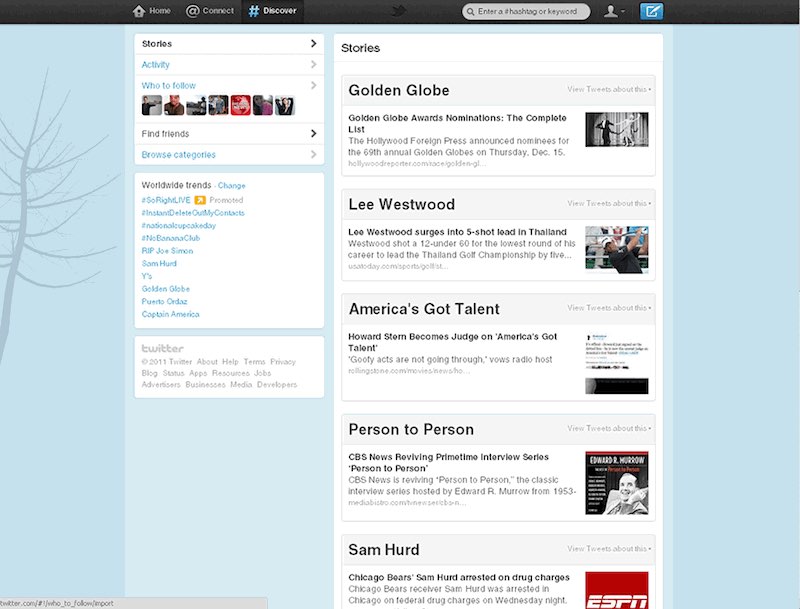Open Golden Globe Awards Nominations headline
The height and width of the screenshot is (609, 800).
pyautogui.click(x=457, y=123)
